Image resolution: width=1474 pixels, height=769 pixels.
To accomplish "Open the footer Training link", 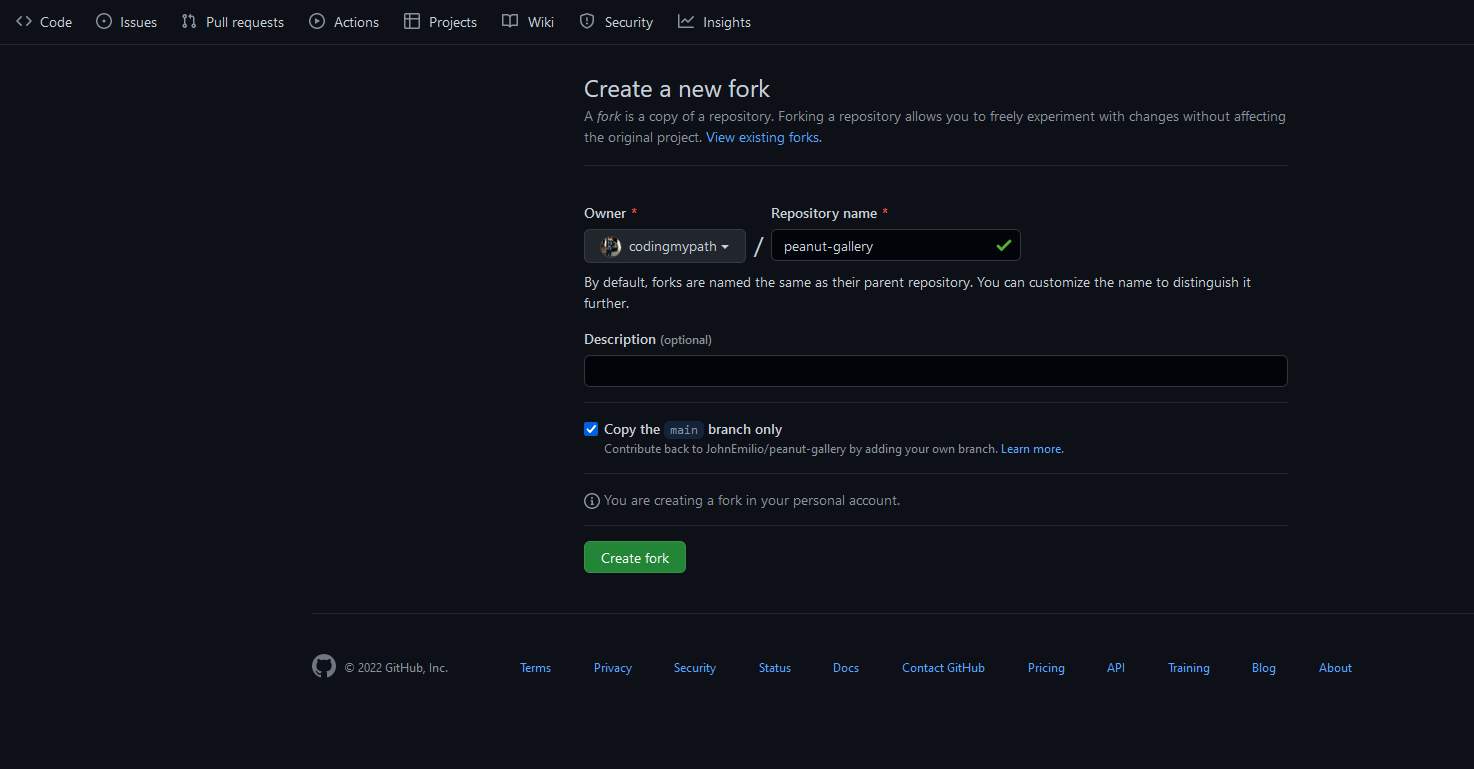I will [x=1189, y=668].
